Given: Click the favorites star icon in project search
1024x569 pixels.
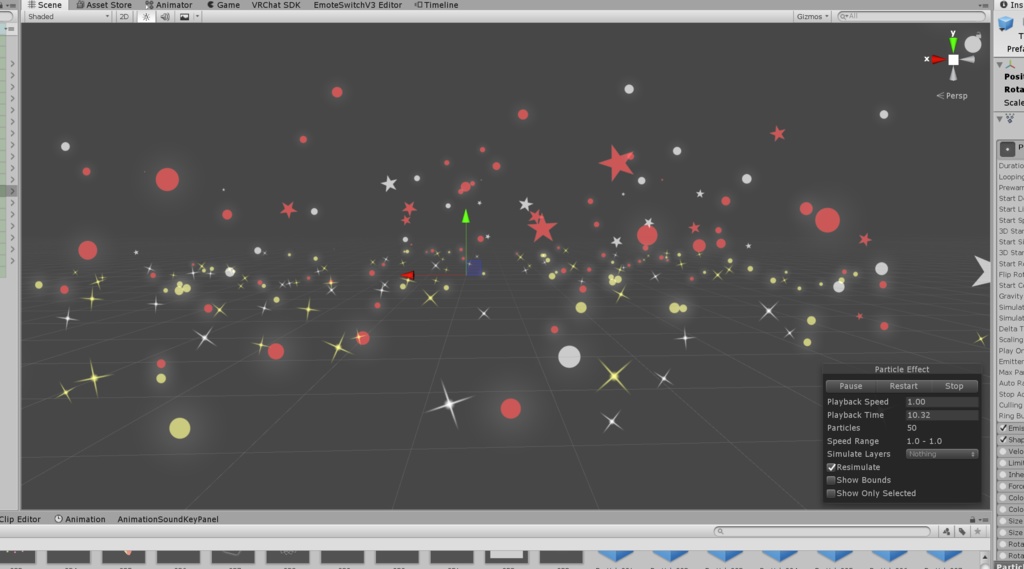Looking at the screenshot, I should click(x=978, y=531).
